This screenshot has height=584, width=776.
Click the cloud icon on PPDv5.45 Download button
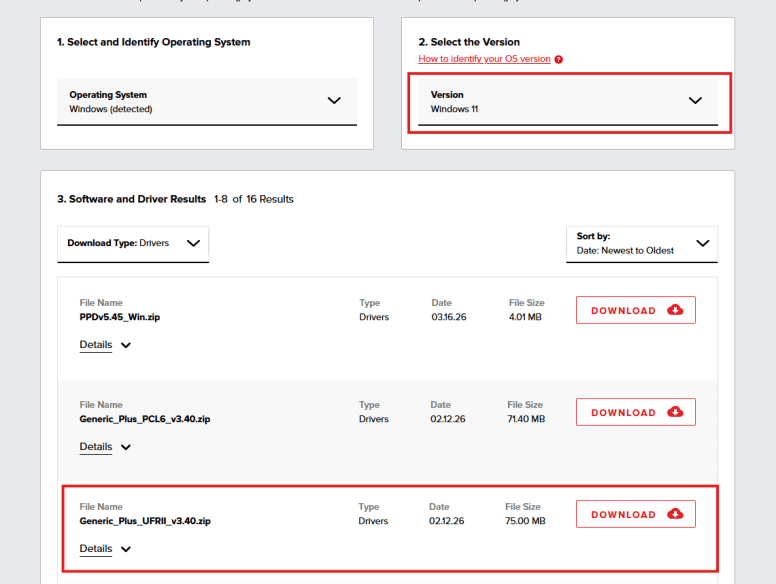point(675,310)
